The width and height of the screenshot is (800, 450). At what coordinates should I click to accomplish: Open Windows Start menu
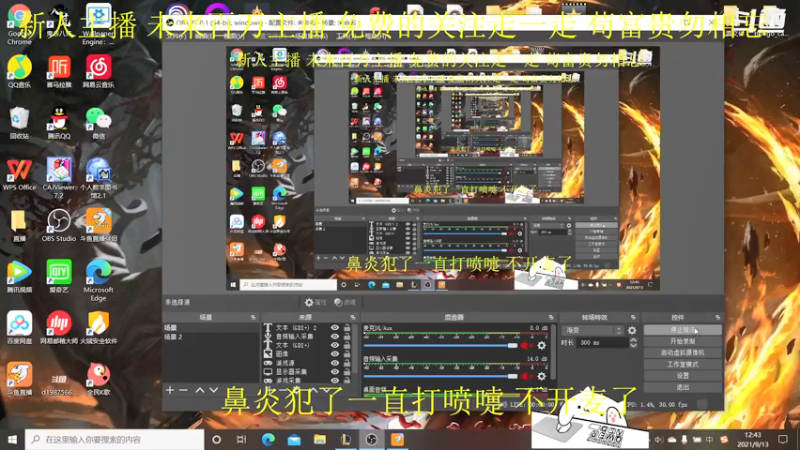pos(12,439)
